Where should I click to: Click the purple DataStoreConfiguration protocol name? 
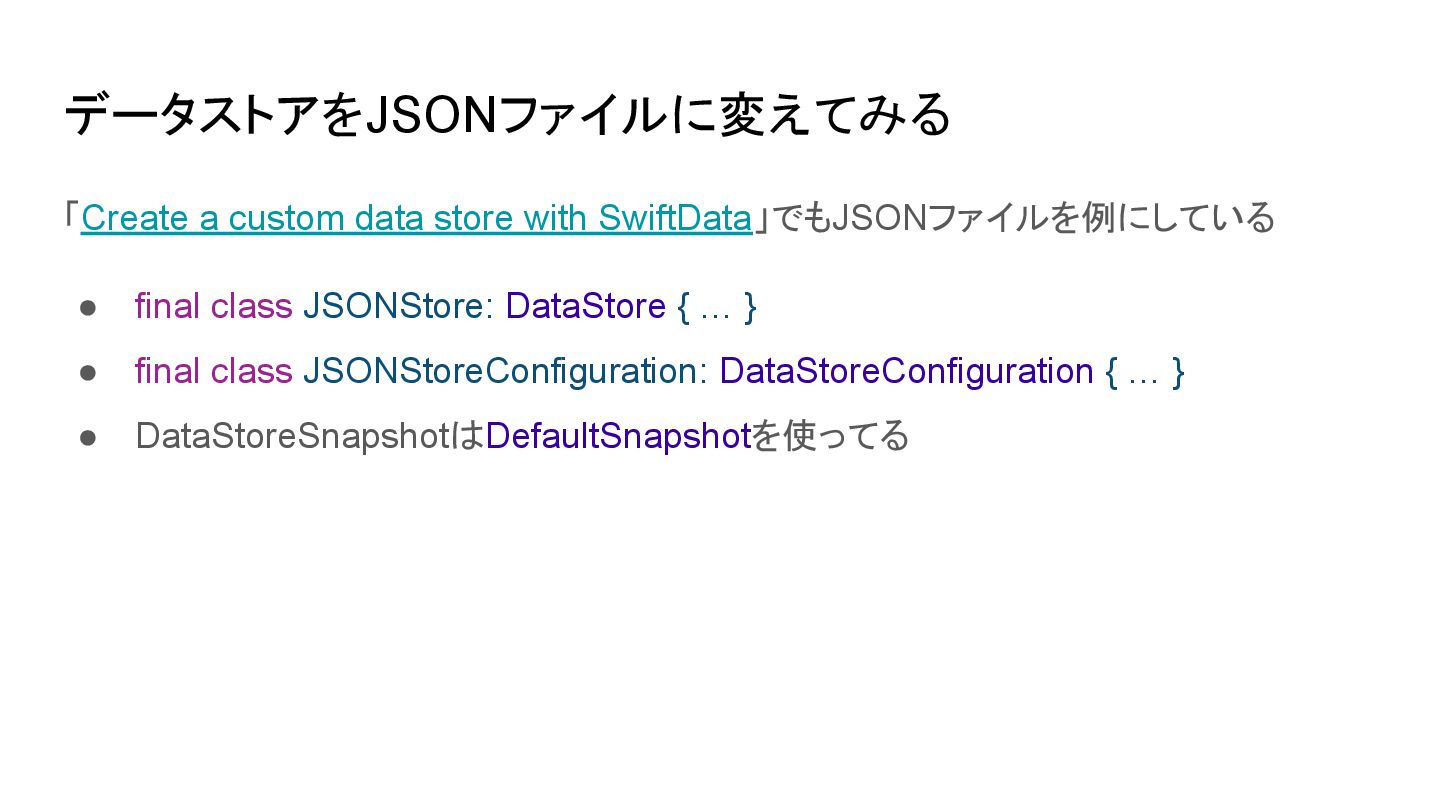pos(906,371)
